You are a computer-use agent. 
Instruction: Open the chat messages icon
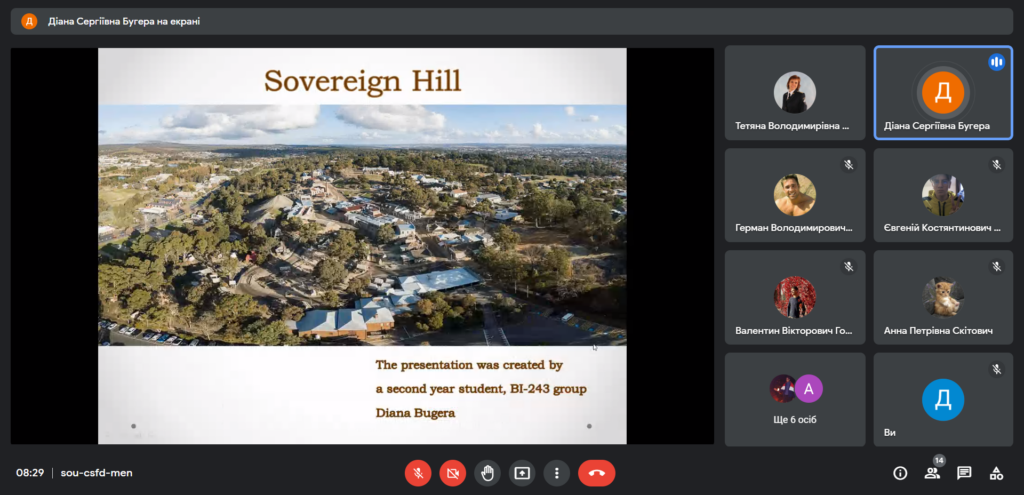964,473
